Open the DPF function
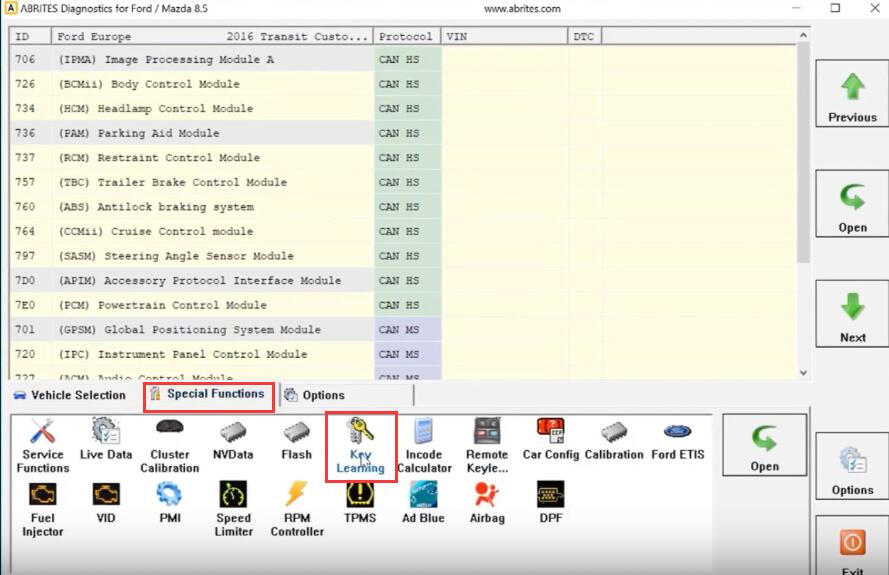889x575 pixels. click(551, 503)
